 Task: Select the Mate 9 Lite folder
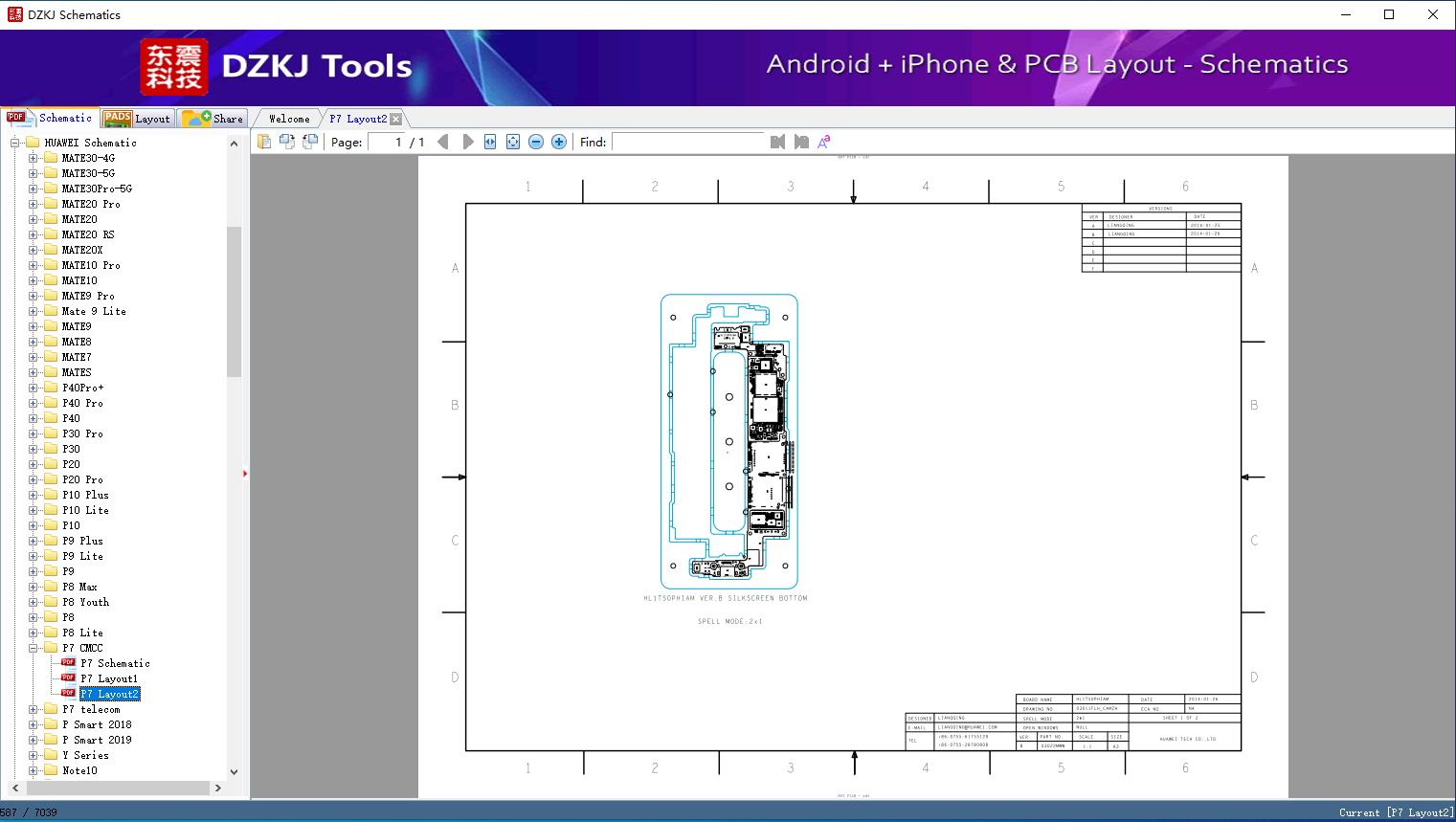(x=94, y=311)
